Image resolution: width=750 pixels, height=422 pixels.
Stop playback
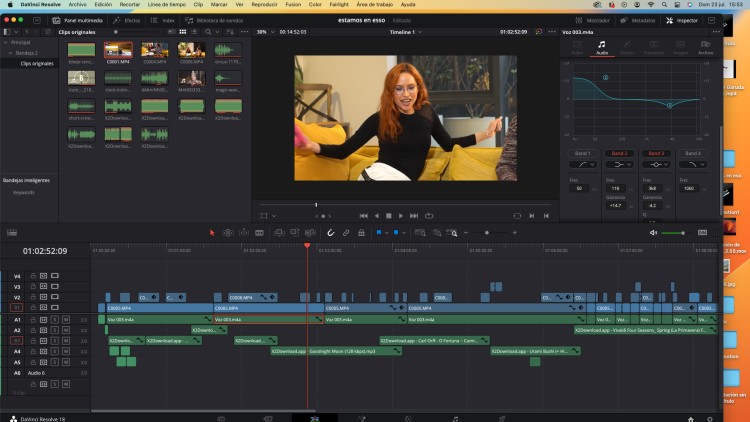pyautogui.click(x=389, y=216)
